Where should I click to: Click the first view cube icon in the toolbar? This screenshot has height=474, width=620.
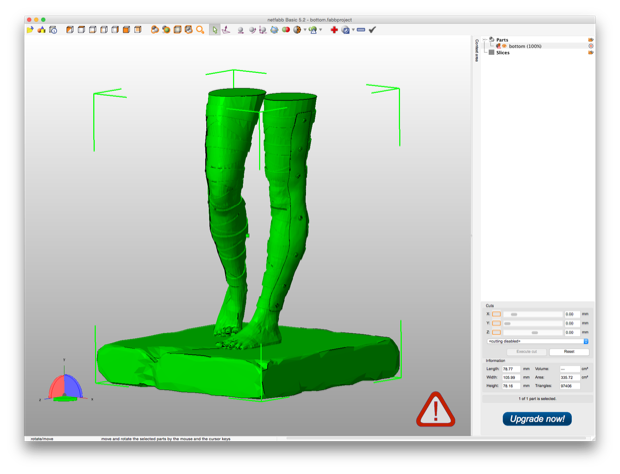70,30
